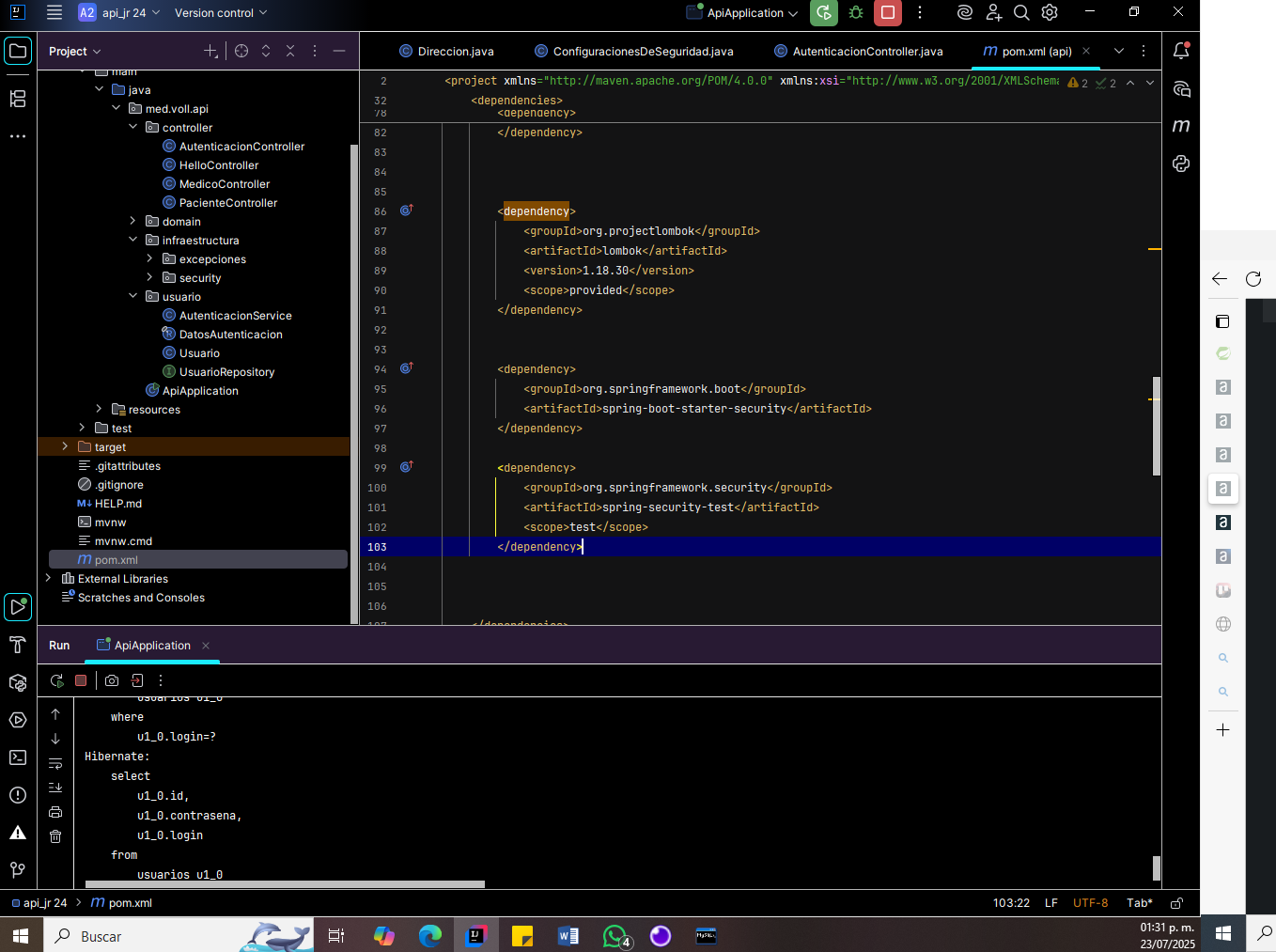
Task: Open the AI Assistant spiral icon on right sidebar
Action: pos(1181,88)
